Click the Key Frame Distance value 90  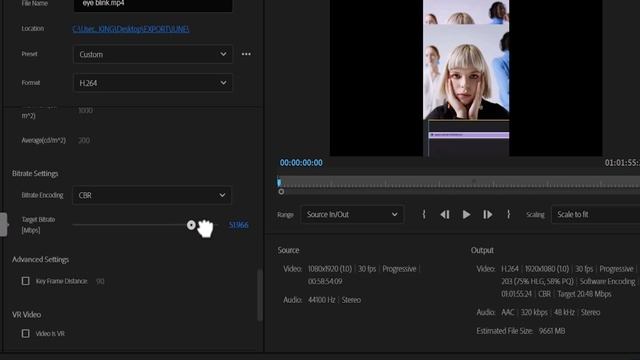(x=100, y=281)
